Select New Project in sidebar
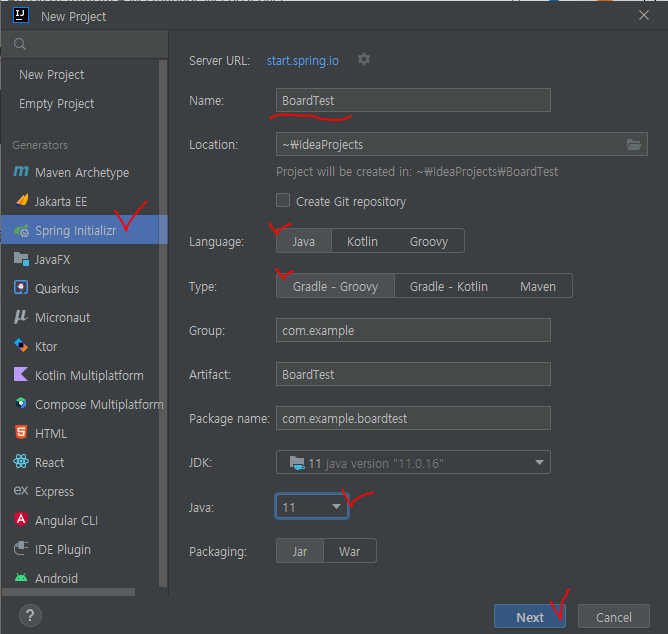Image resolution: width=668 pixels, height=634 pixels. click(x=80, y=75)
